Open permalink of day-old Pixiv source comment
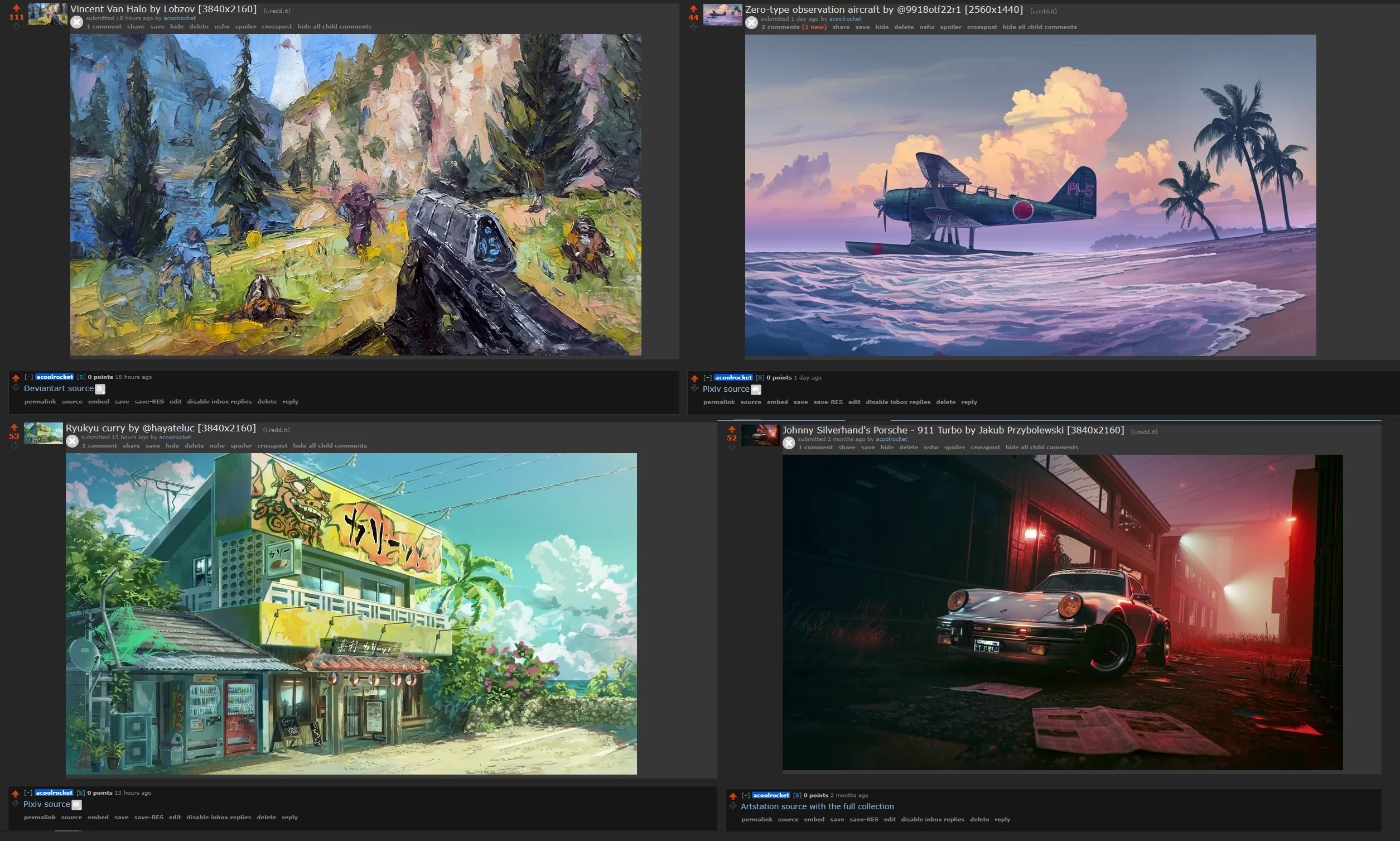This screenshot has width=1400, height=841. pos(720,402)
